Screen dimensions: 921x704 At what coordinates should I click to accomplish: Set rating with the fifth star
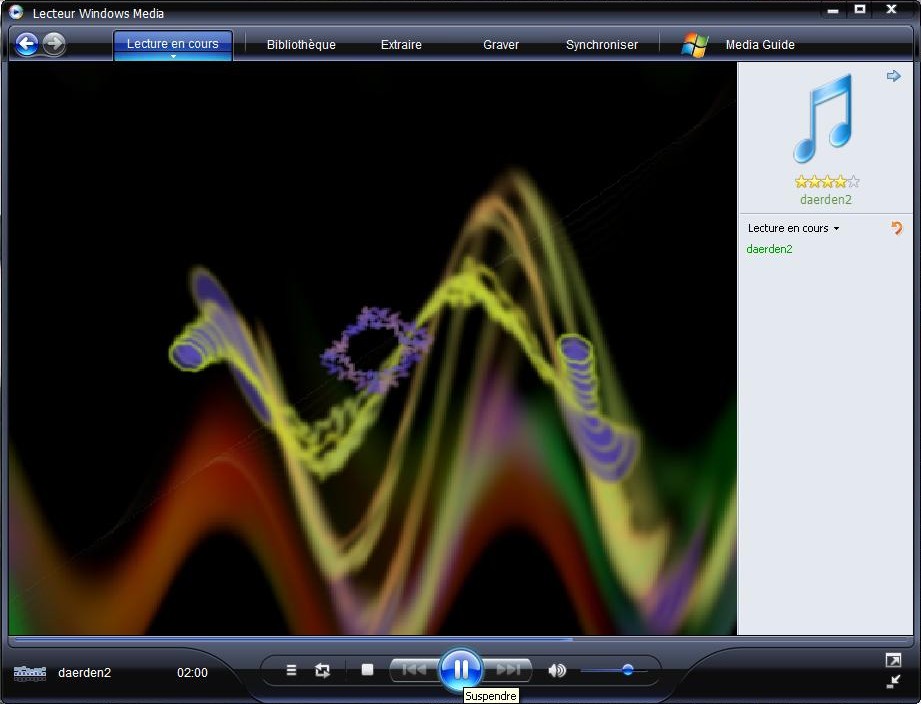point(853,181)
